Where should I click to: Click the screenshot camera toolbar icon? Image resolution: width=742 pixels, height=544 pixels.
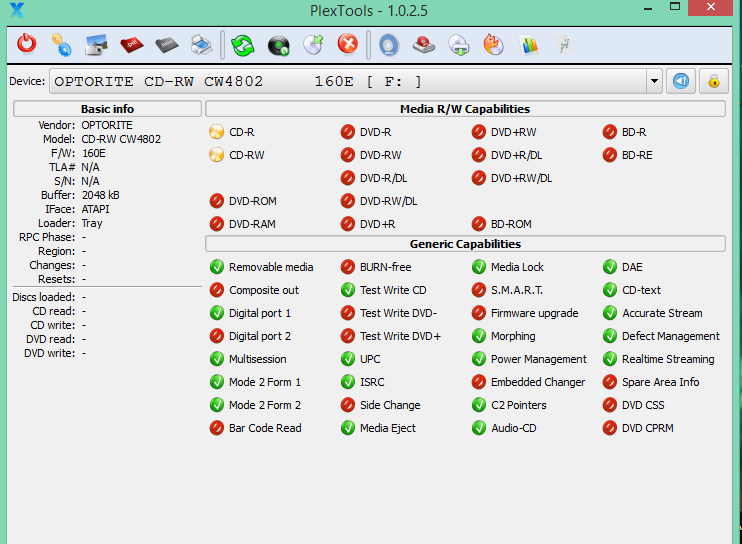tap(97, 45)
